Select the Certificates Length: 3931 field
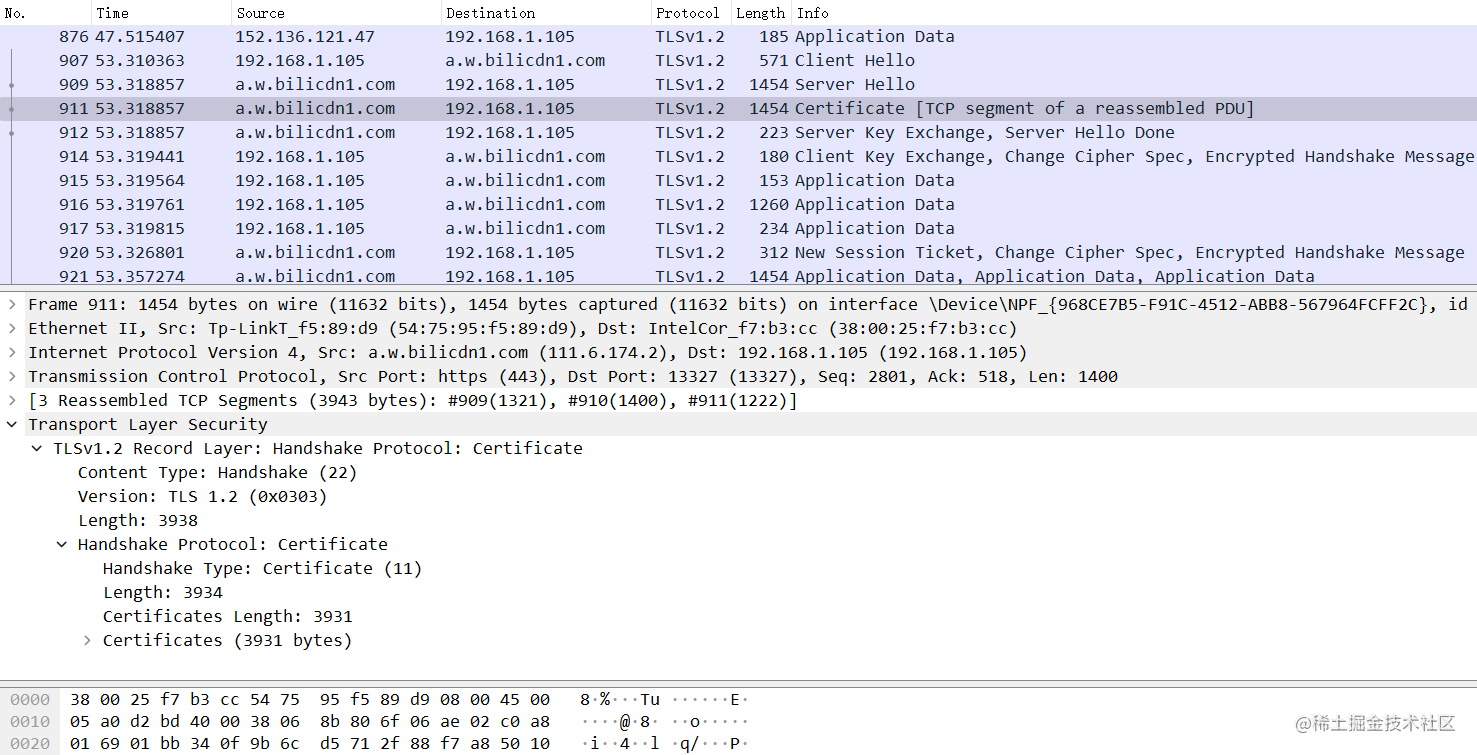This screenshot has width=1477, height=755. [x=227, y=616]
